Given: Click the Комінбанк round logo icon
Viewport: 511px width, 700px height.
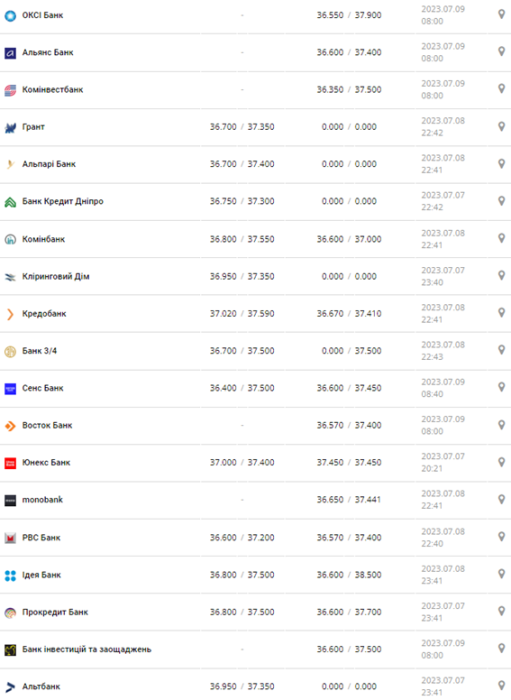Looking at the screenshot, I should [x=10, y=239].
